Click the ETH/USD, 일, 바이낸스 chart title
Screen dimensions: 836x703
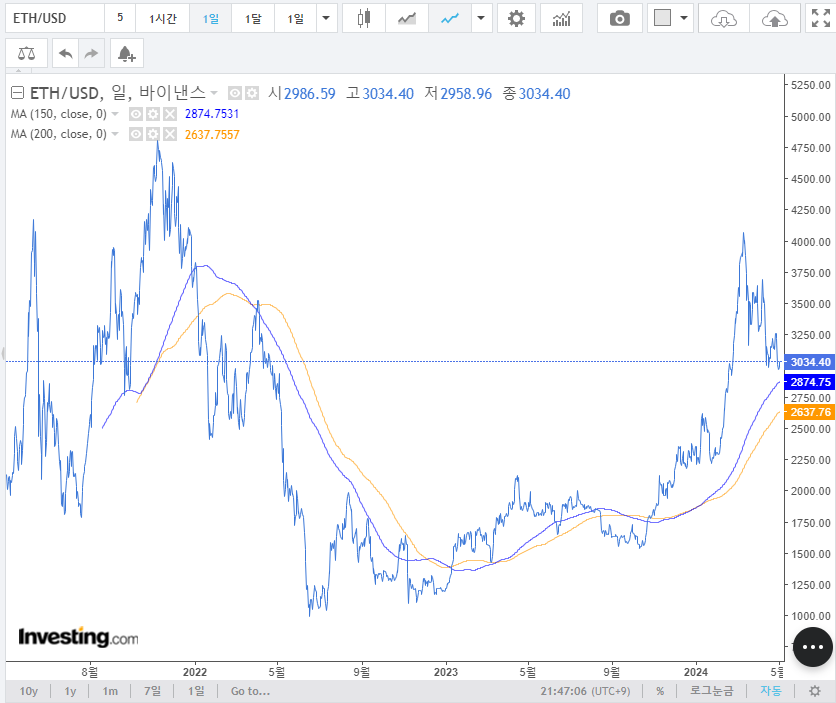[117, 93]
